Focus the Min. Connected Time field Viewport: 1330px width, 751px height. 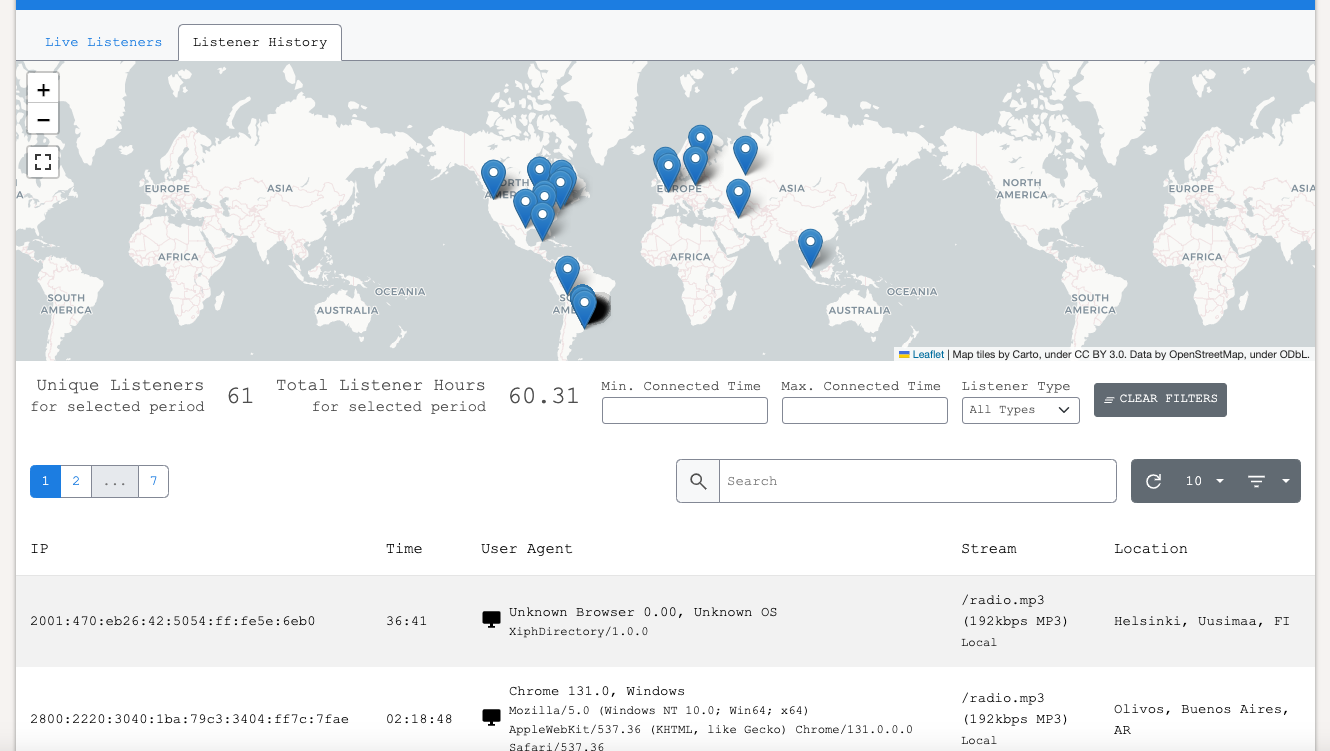coord(685,410)
